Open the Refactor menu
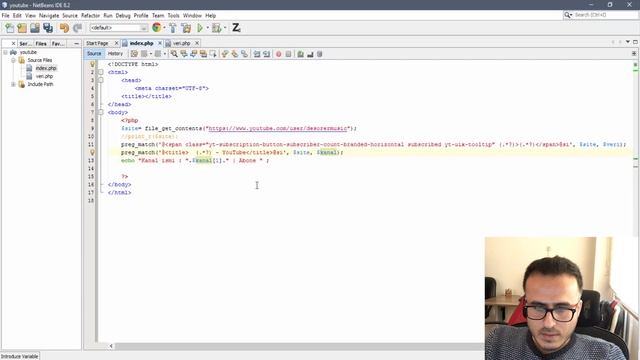The image size is (640, 360). [x=90, y=16]
